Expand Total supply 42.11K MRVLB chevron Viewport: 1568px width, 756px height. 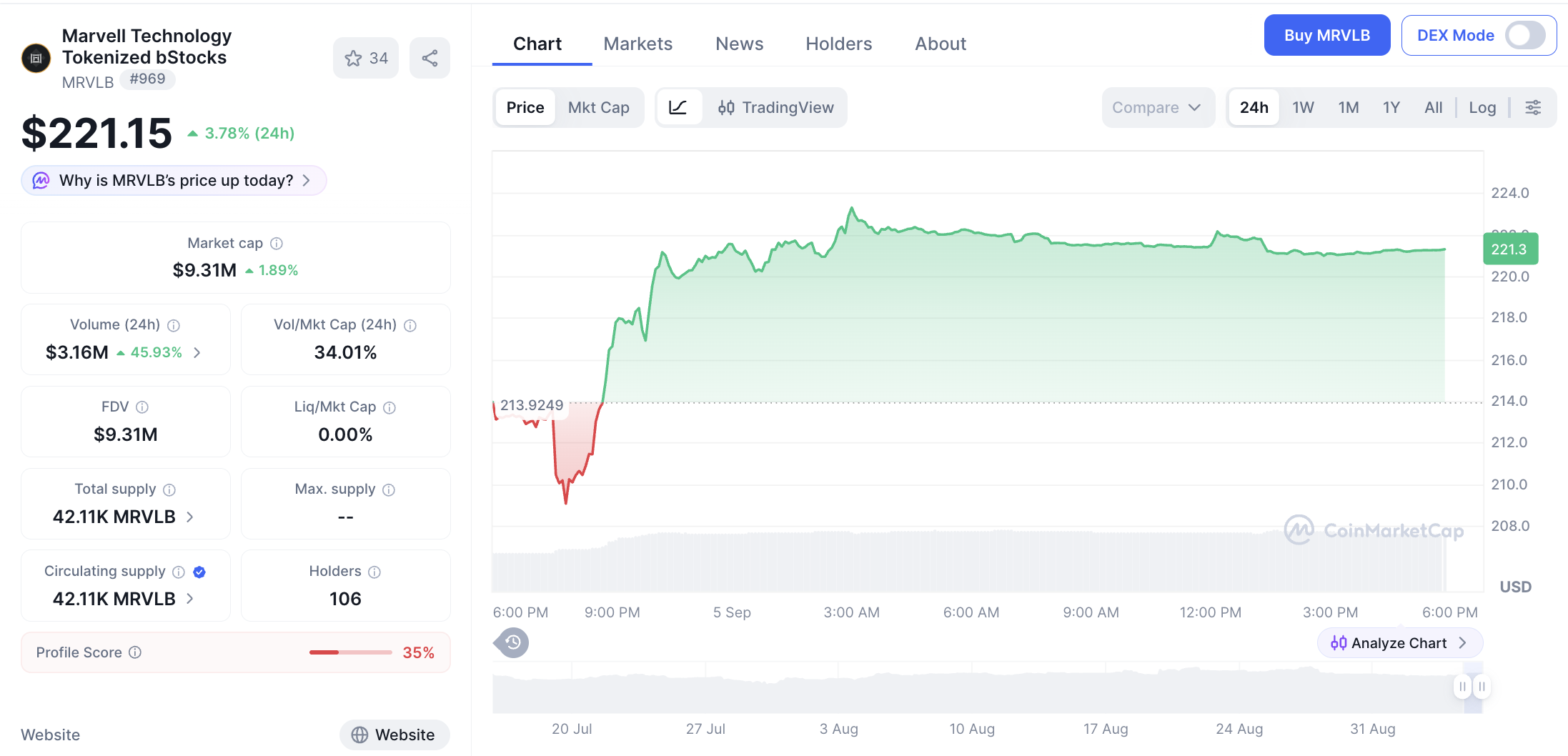tap(190, 517)
